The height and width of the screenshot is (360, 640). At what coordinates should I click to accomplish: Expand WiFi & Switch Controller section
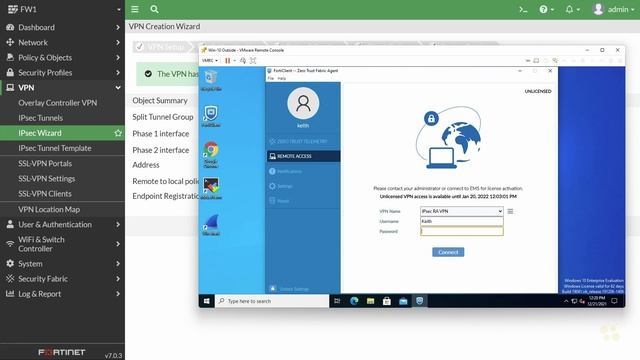62,244
